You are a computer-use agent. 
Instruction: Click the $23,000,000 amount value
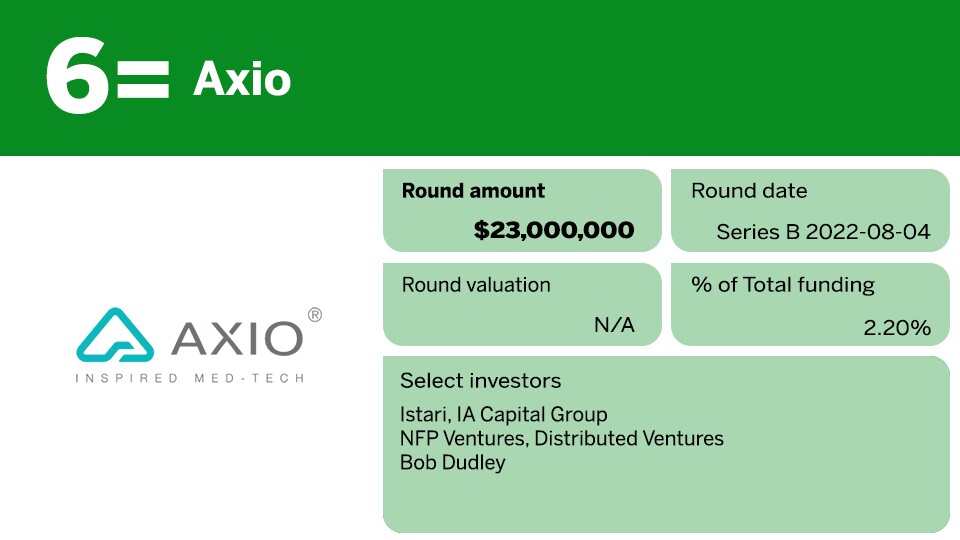[553, 230]
